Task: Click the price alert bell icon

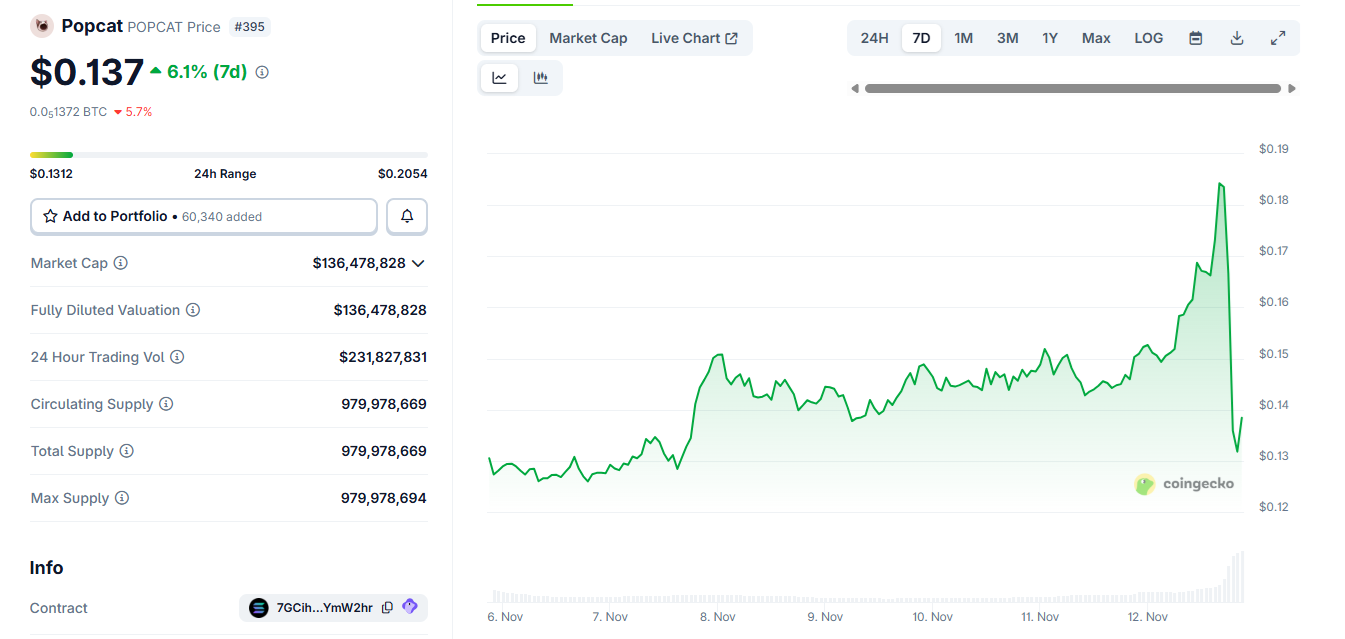Action: pos(407,216)
